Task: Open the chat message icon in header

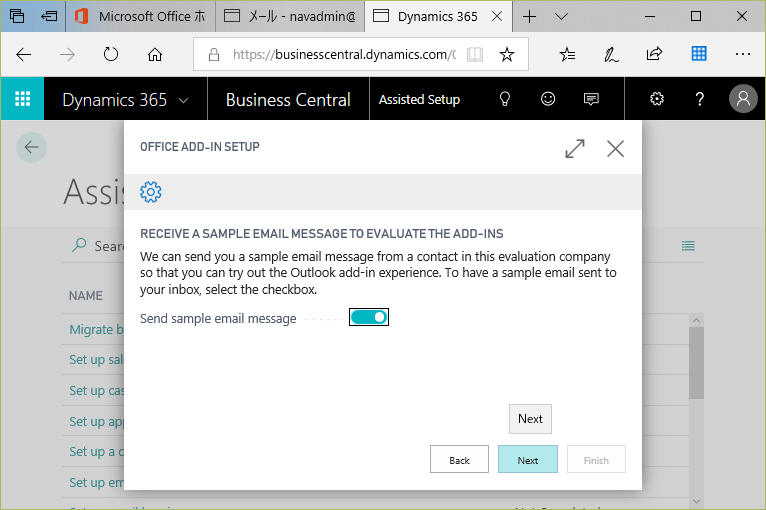Action: click(x=591, y=99)
